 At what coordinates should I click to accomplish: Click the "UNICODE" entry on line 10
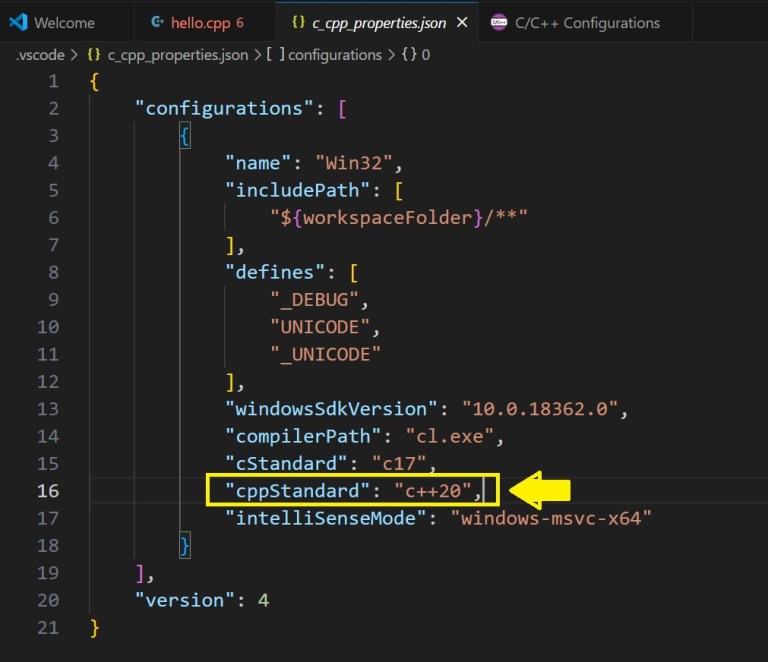[x=320, y=327]
